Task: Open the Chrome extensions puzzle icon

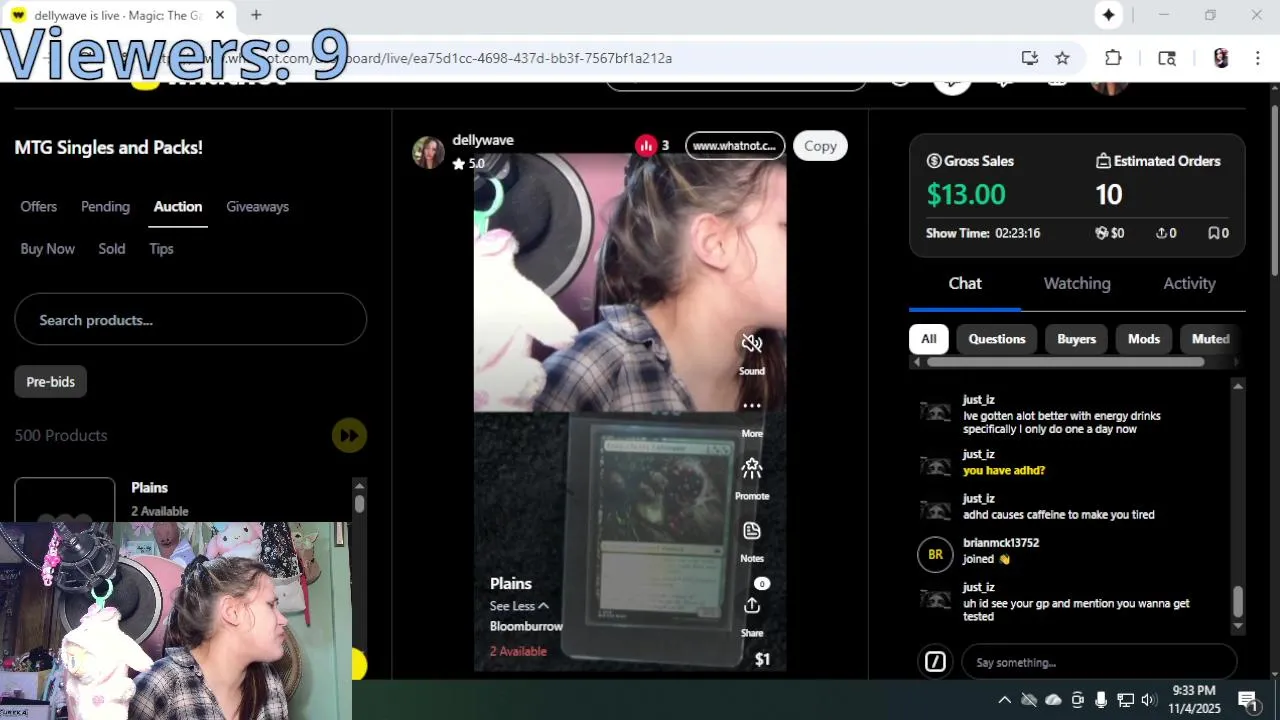Action: [x=1113, y=58]
